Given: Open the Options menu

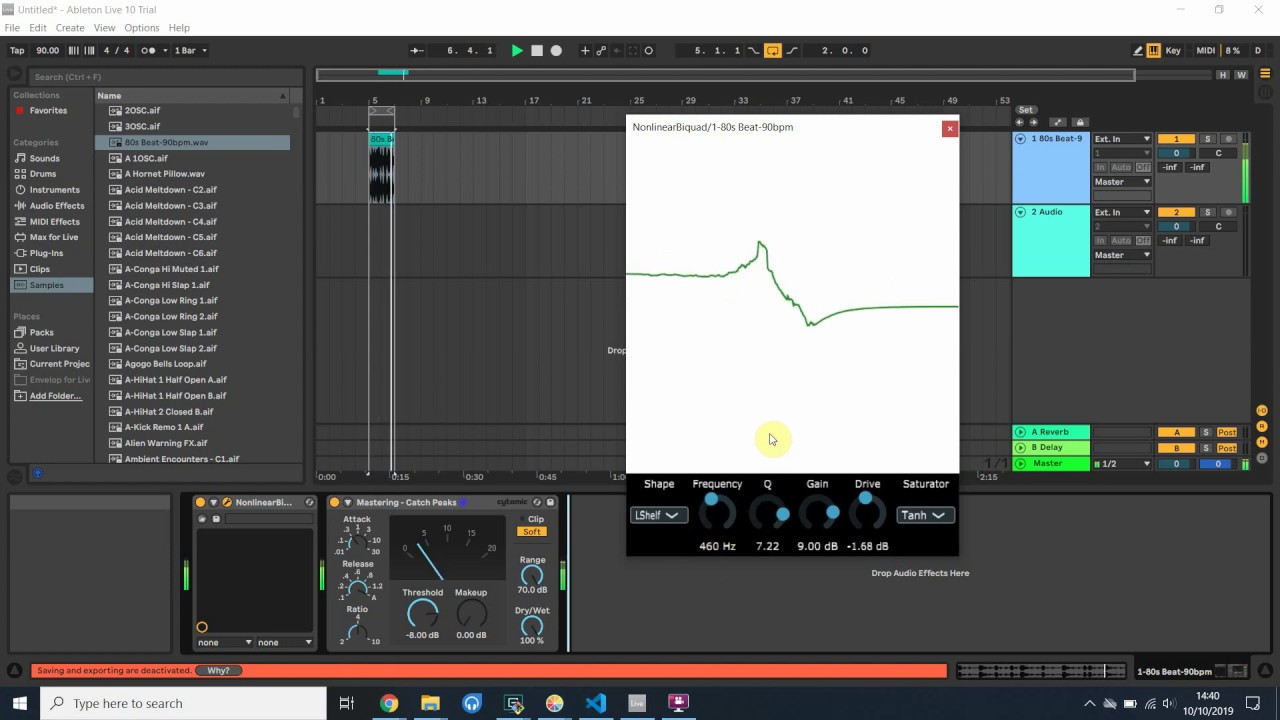Looking at the screenshot, I should (142, 28).
